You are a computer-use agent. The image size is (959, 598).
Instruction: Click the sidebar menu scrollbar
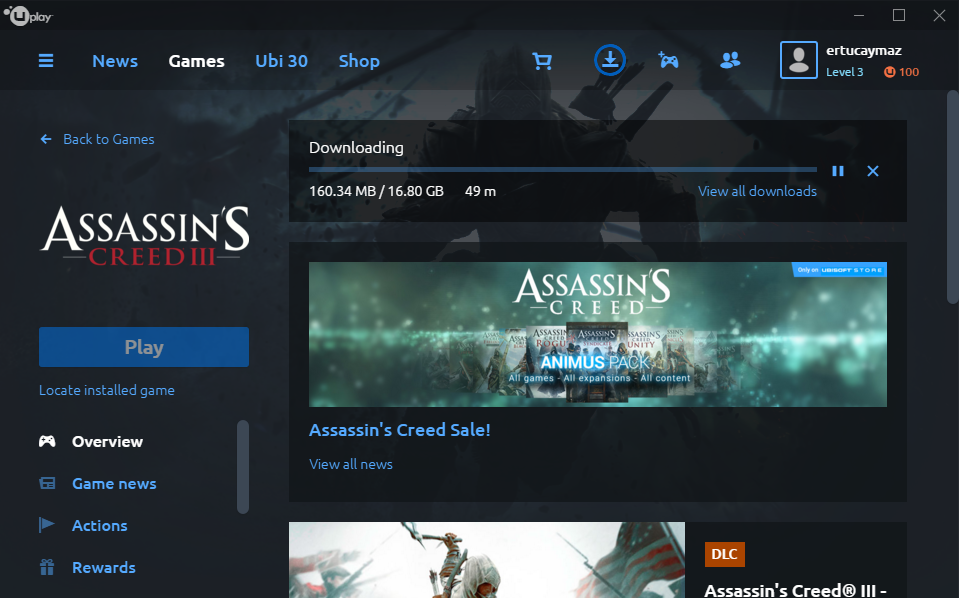coord(243,467)
